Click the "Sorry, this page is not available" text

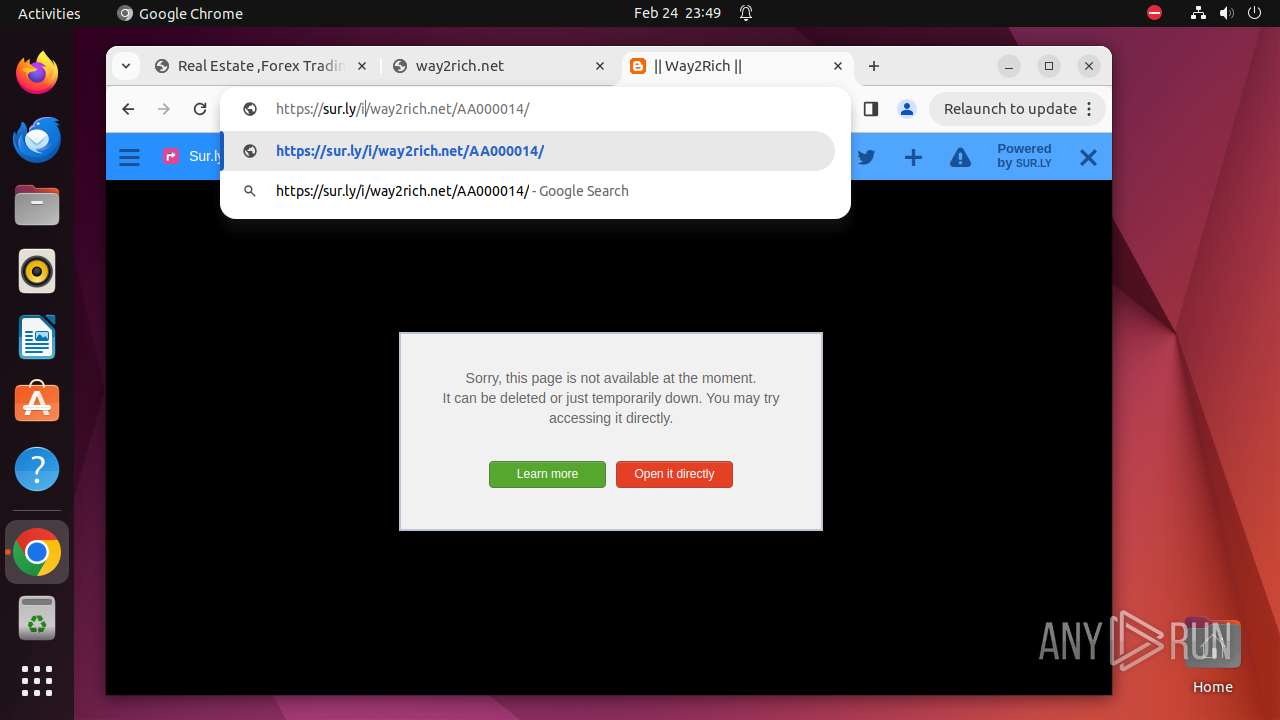611,378
